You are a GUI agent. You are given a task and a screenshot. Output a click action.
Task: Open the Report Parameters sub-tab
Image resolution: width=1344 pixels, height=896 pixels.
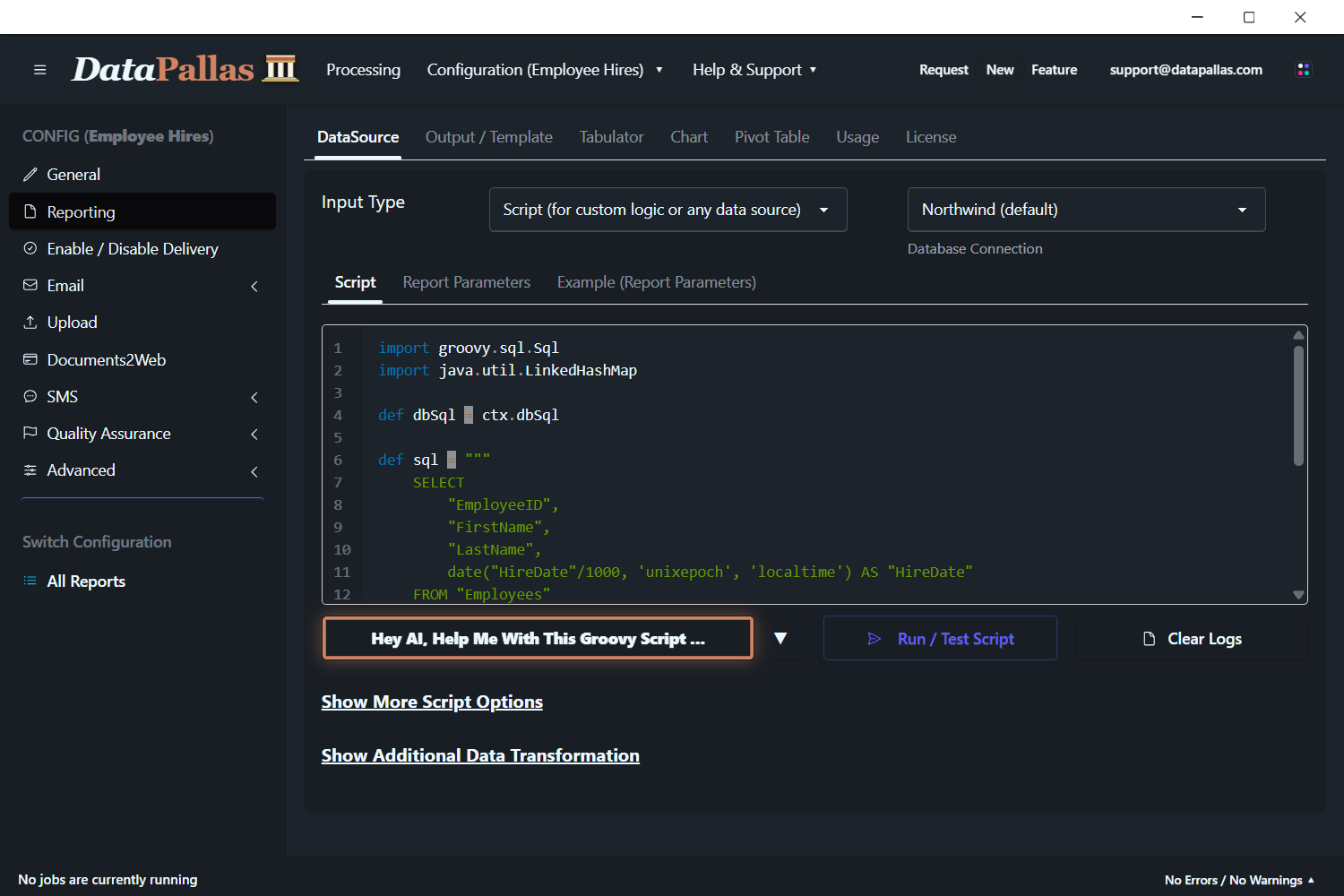pyautogui.click(x=467, y=282)
